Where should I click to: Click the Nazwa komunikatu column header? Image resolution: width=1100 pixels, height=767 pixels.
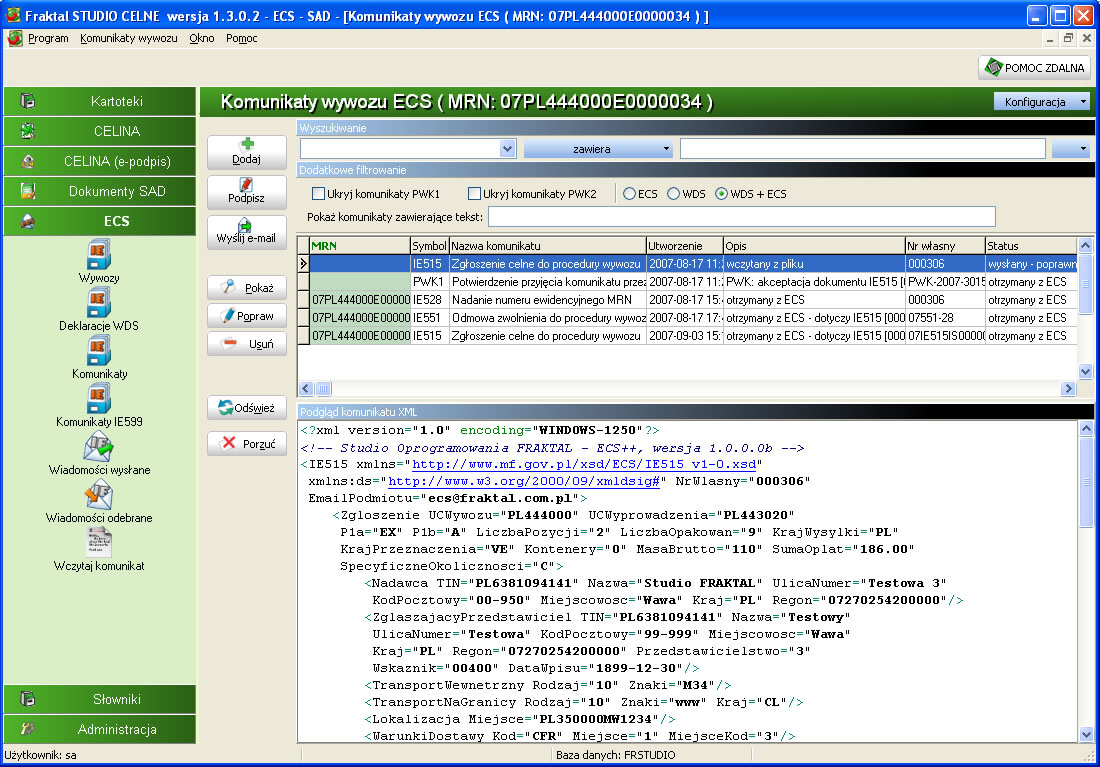[x=547, y=246]
